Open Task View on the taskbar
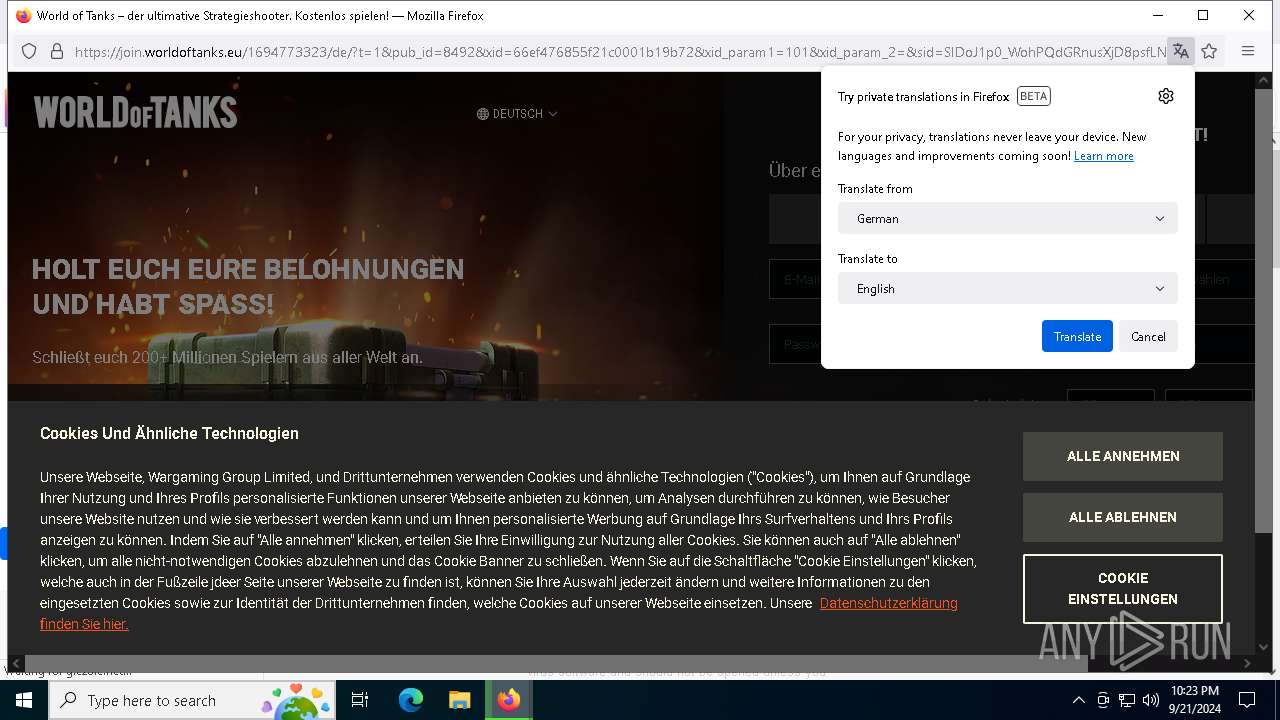 click(360, 700)
